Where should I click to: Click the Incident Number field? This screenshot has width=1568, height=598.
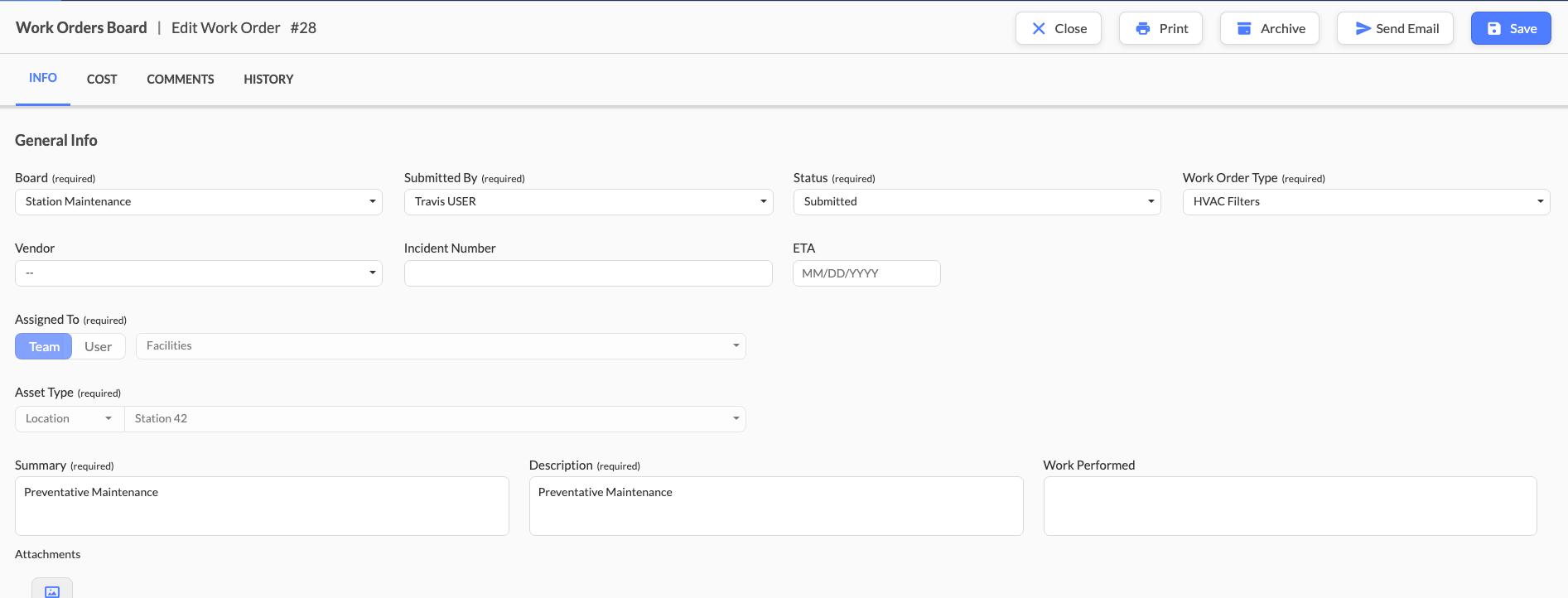point(588,273)
